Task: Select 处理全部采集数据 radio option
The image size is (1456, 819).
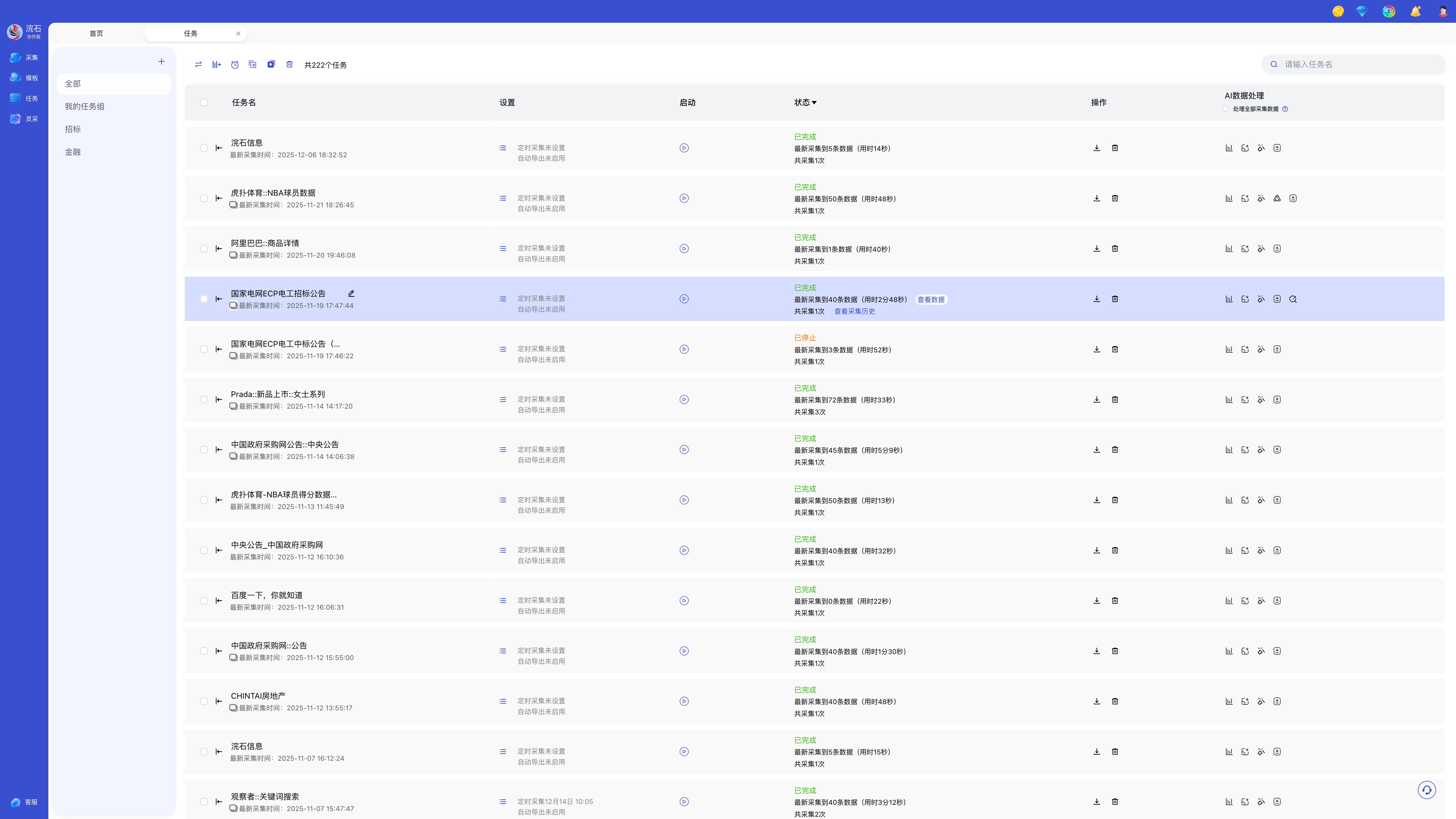Action: click(1225, 109)
